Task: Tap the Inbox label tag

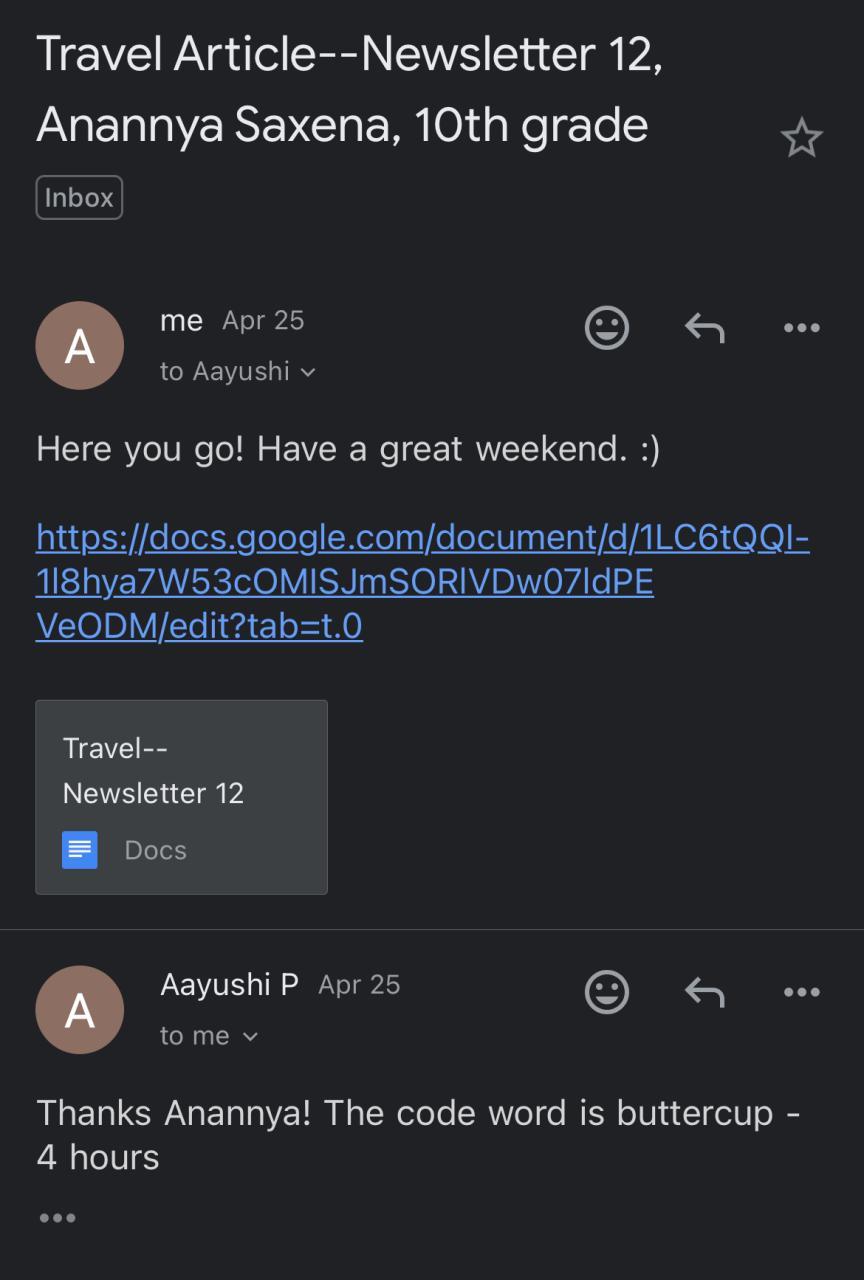Action: pyautogui.click(x=79, y=198)
